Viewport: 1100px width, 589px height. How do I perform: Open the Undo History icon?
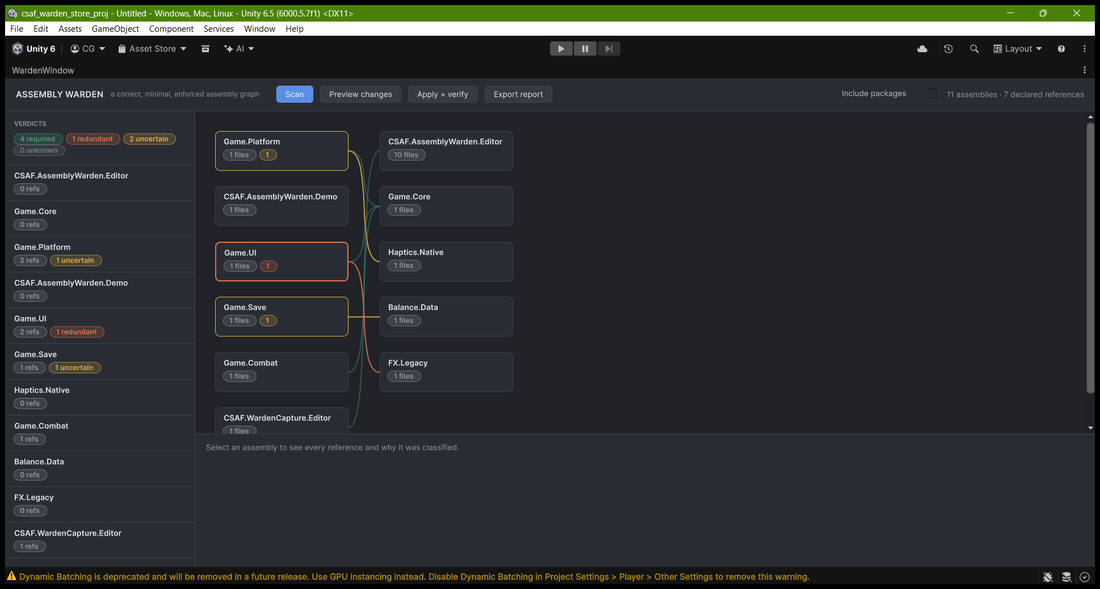pyautogui.click(x=948, y=48)
